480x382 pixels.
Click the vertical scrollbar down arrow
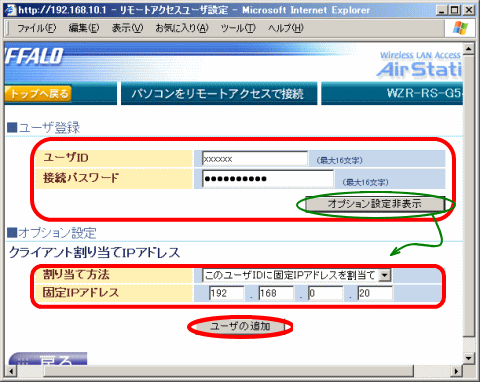pyautogui.click(x=469, y=359)
